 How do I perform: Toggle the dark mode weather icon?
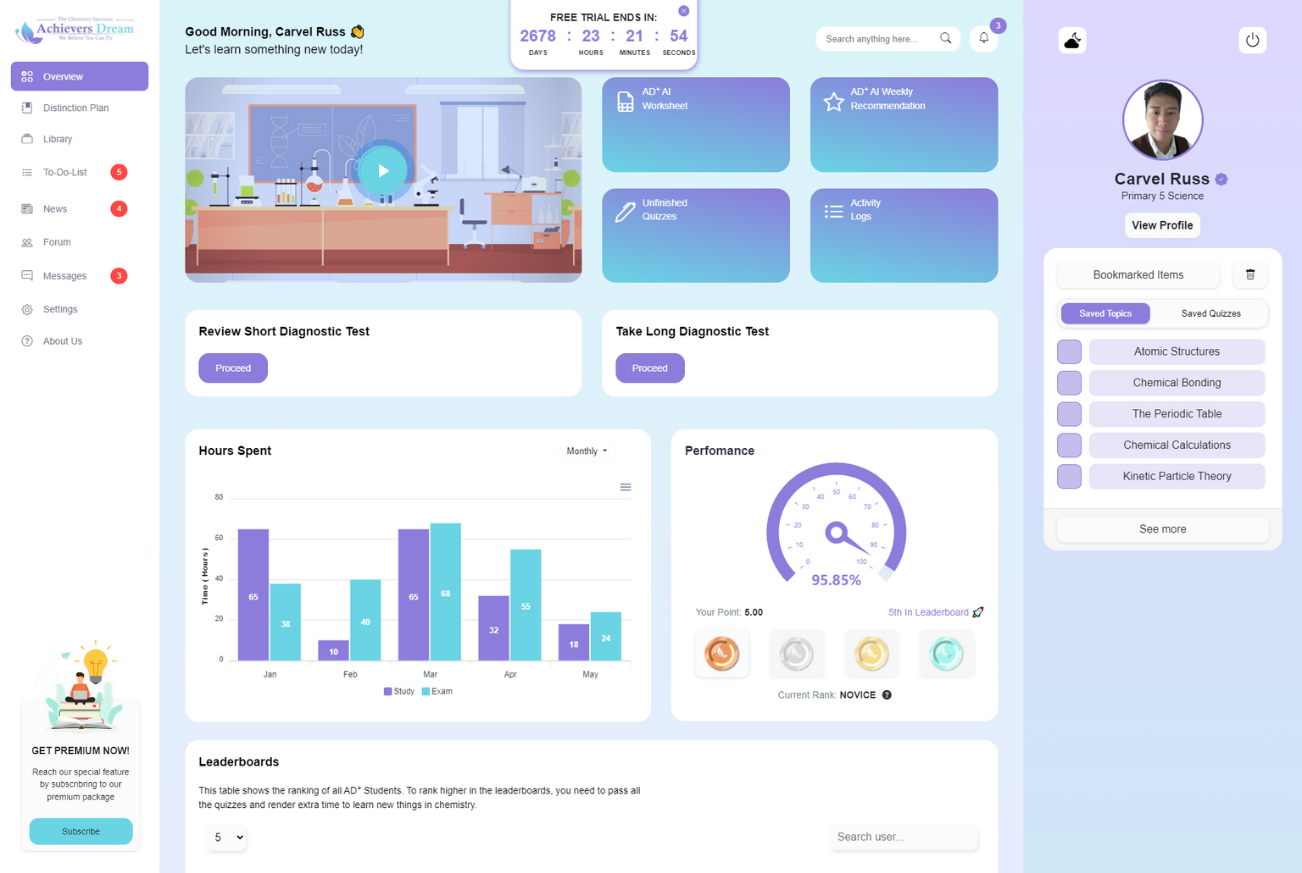coord(1072,40)
